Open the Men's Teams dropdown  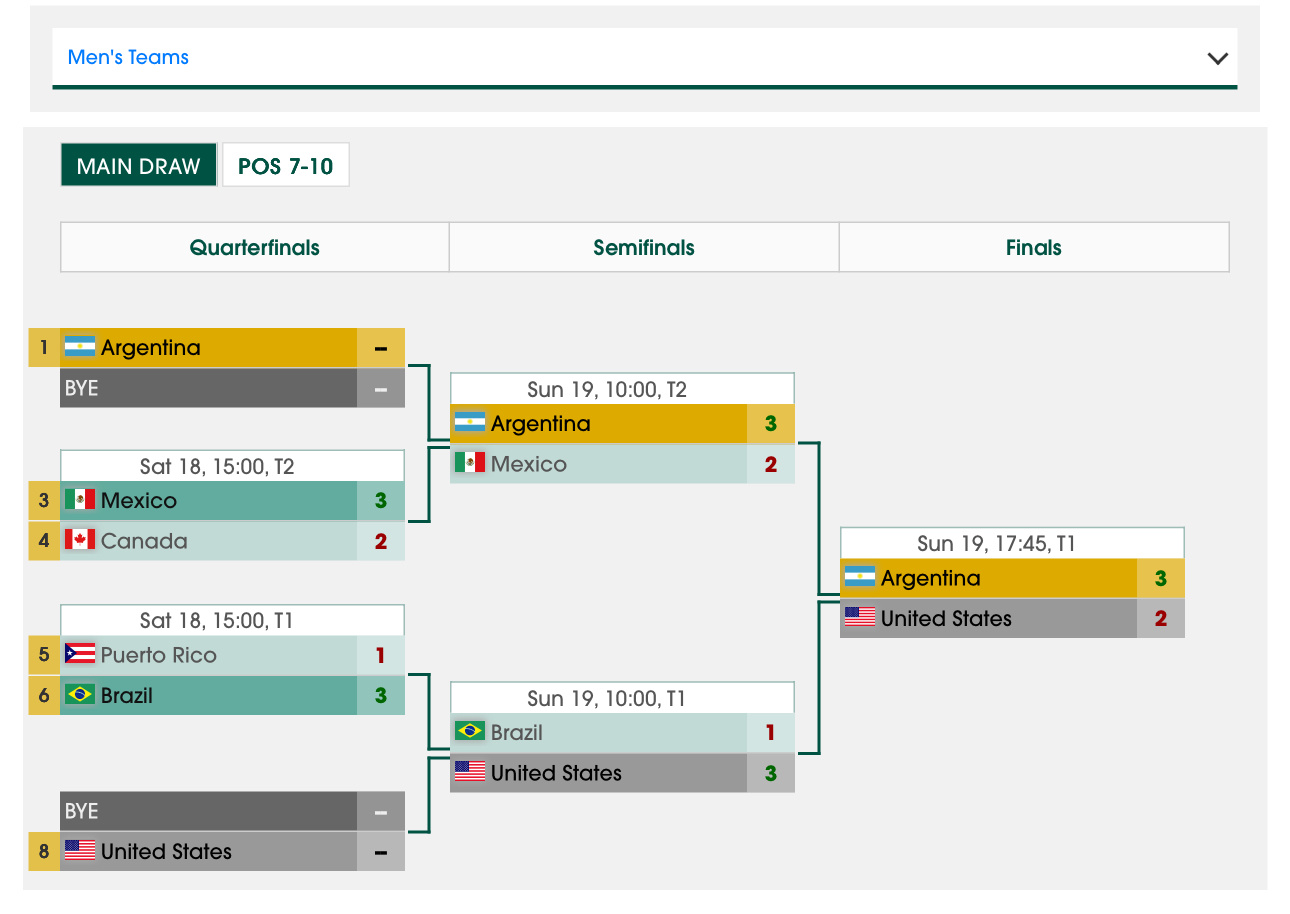pyautogui.click(x=644, y=58)
